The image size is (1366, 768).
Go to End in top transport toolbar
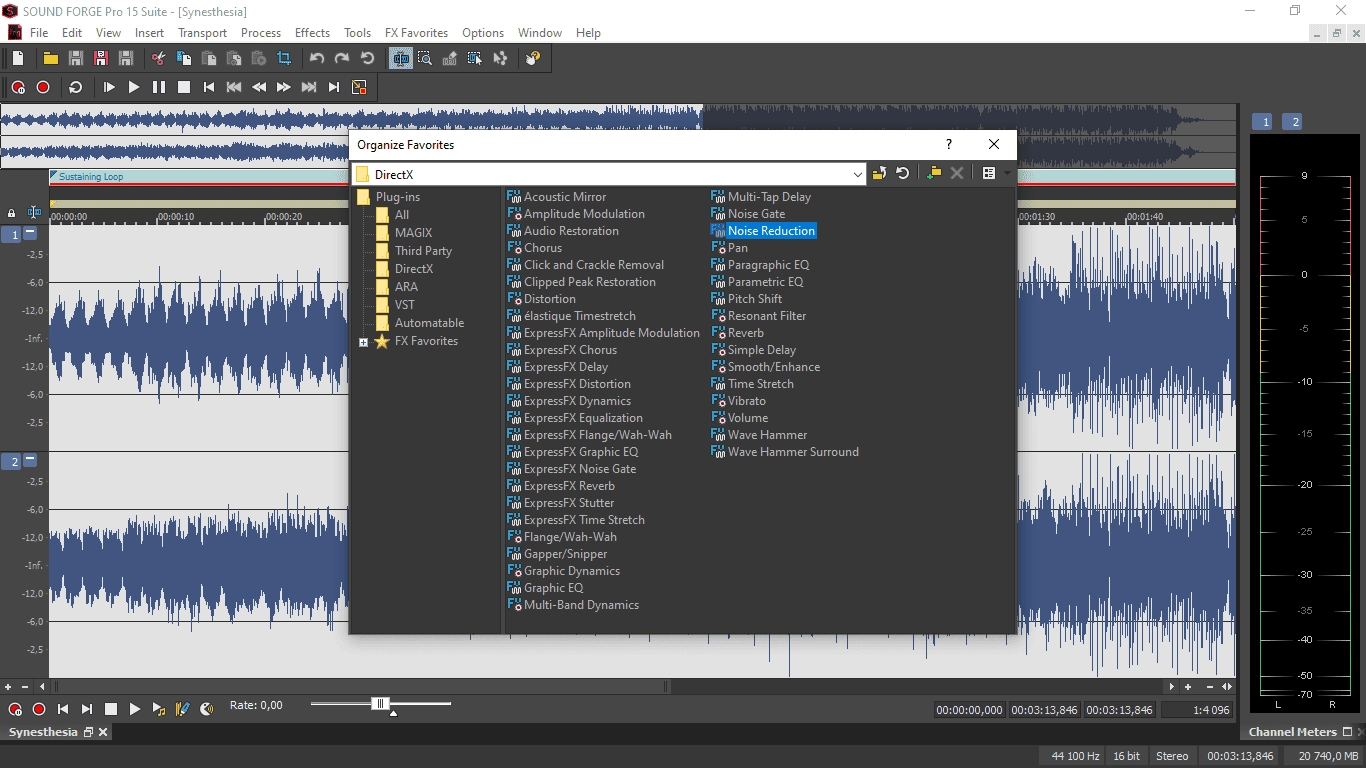334,88
